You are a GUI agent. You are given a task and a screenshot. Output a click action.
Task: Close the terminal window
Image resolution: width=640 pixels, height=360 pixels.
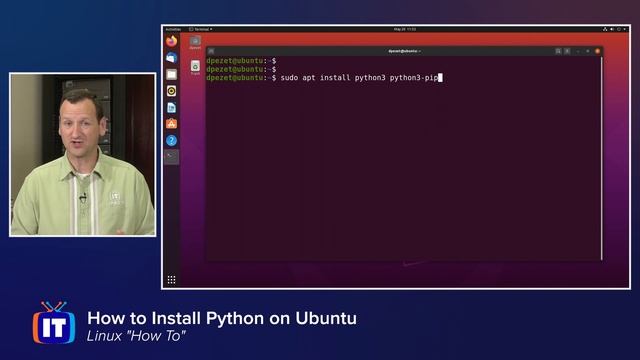point(598,51)
